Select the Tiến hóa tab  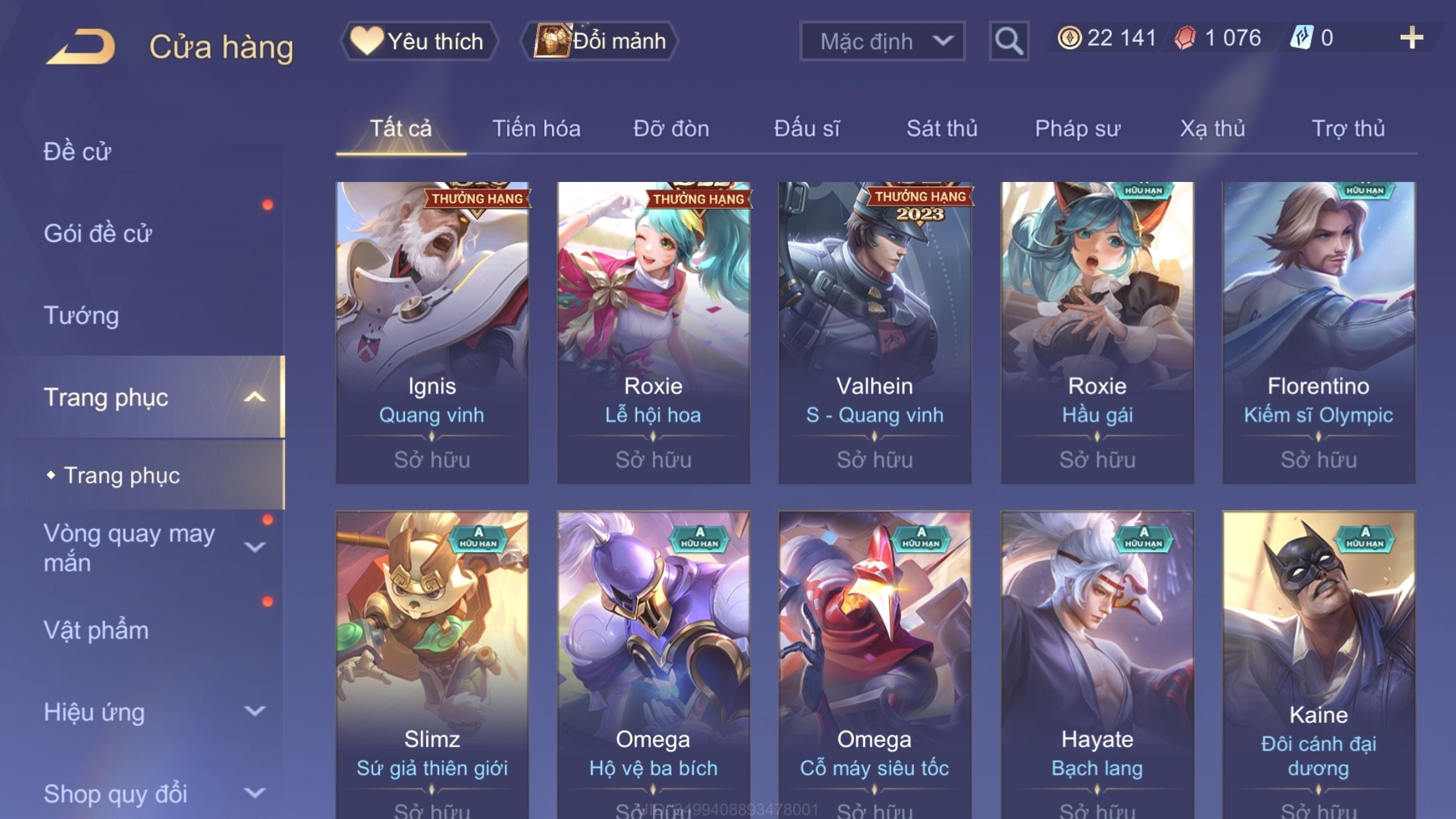536,128
